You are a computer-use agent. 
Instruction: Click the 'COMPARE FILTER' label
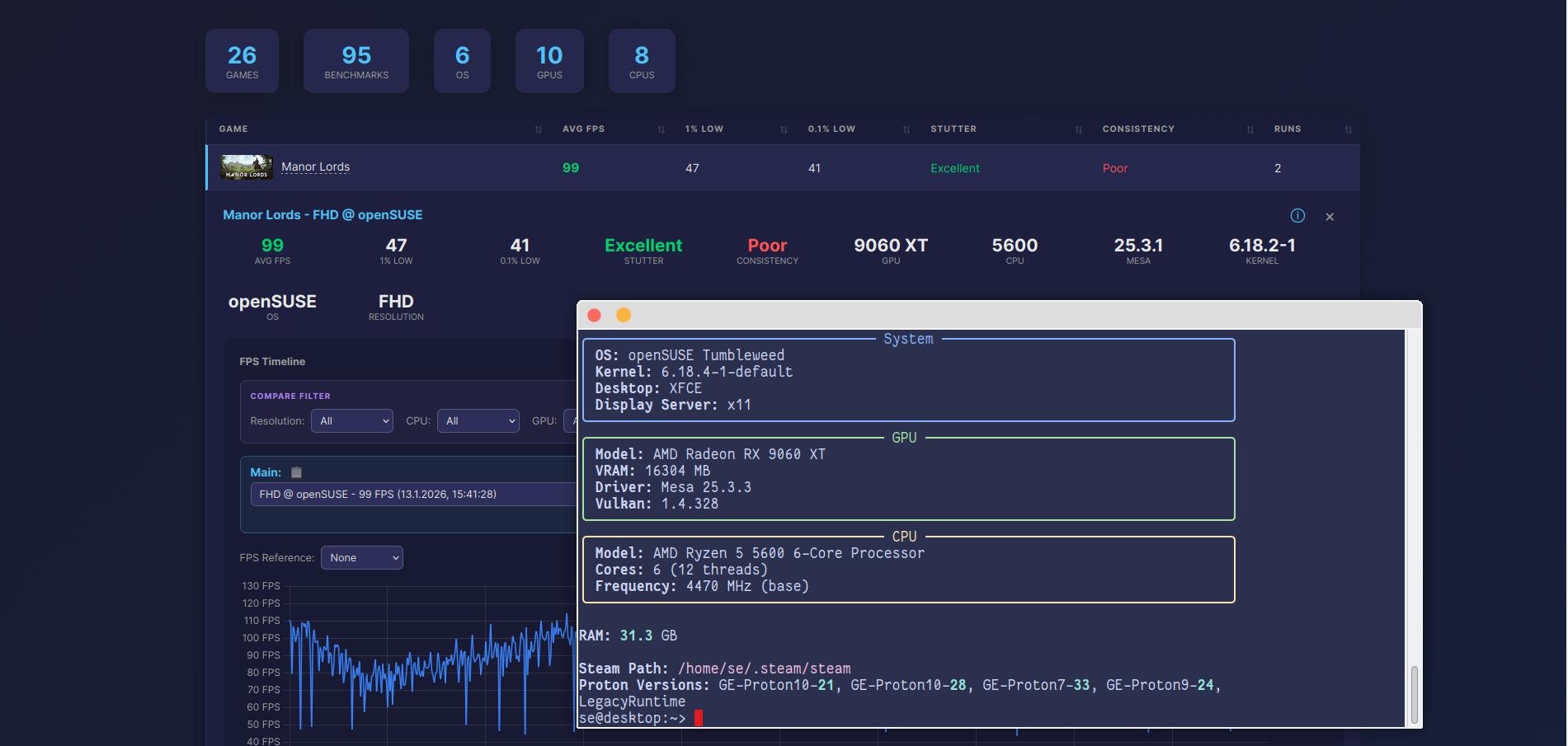click(290, 396)
